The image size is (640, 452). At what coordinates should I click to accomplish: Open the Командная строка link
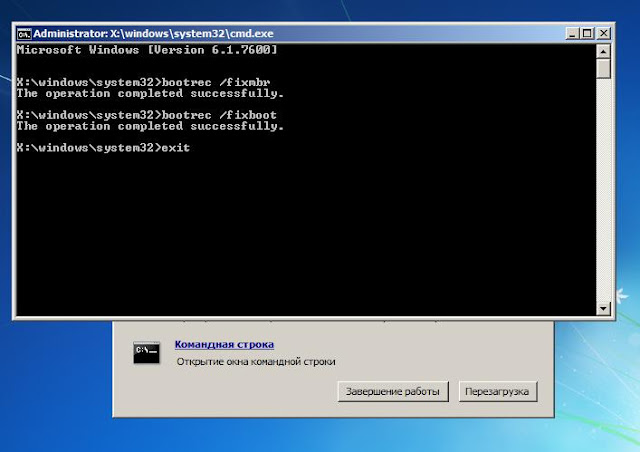tap(224, 345)
